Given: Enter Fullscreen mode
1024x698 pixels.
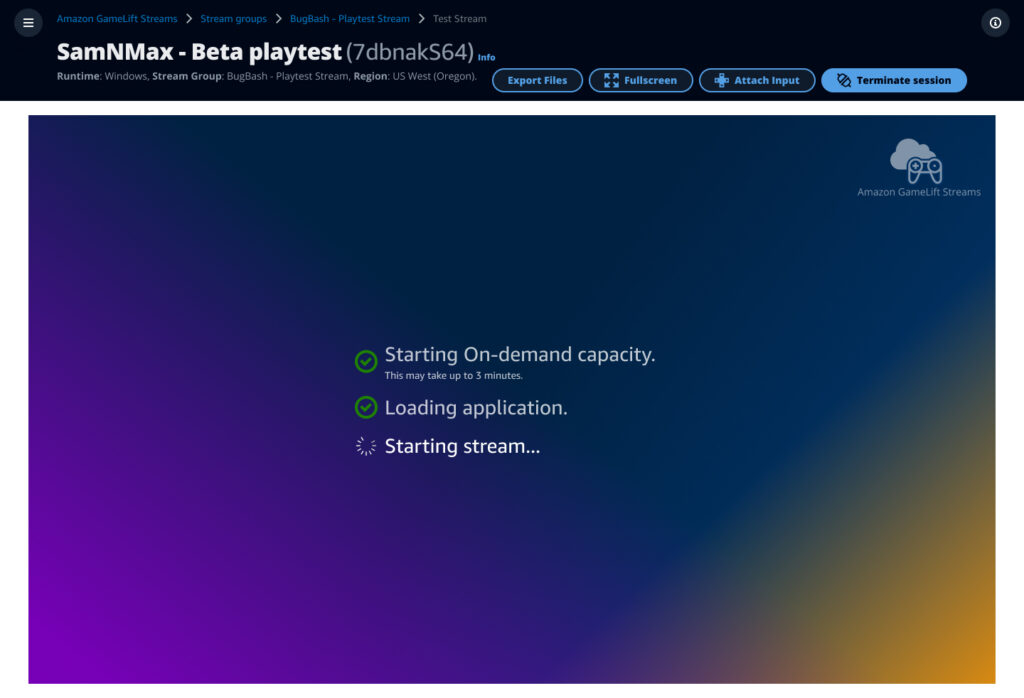Looking at the screenshot, I should click(640, 80).
